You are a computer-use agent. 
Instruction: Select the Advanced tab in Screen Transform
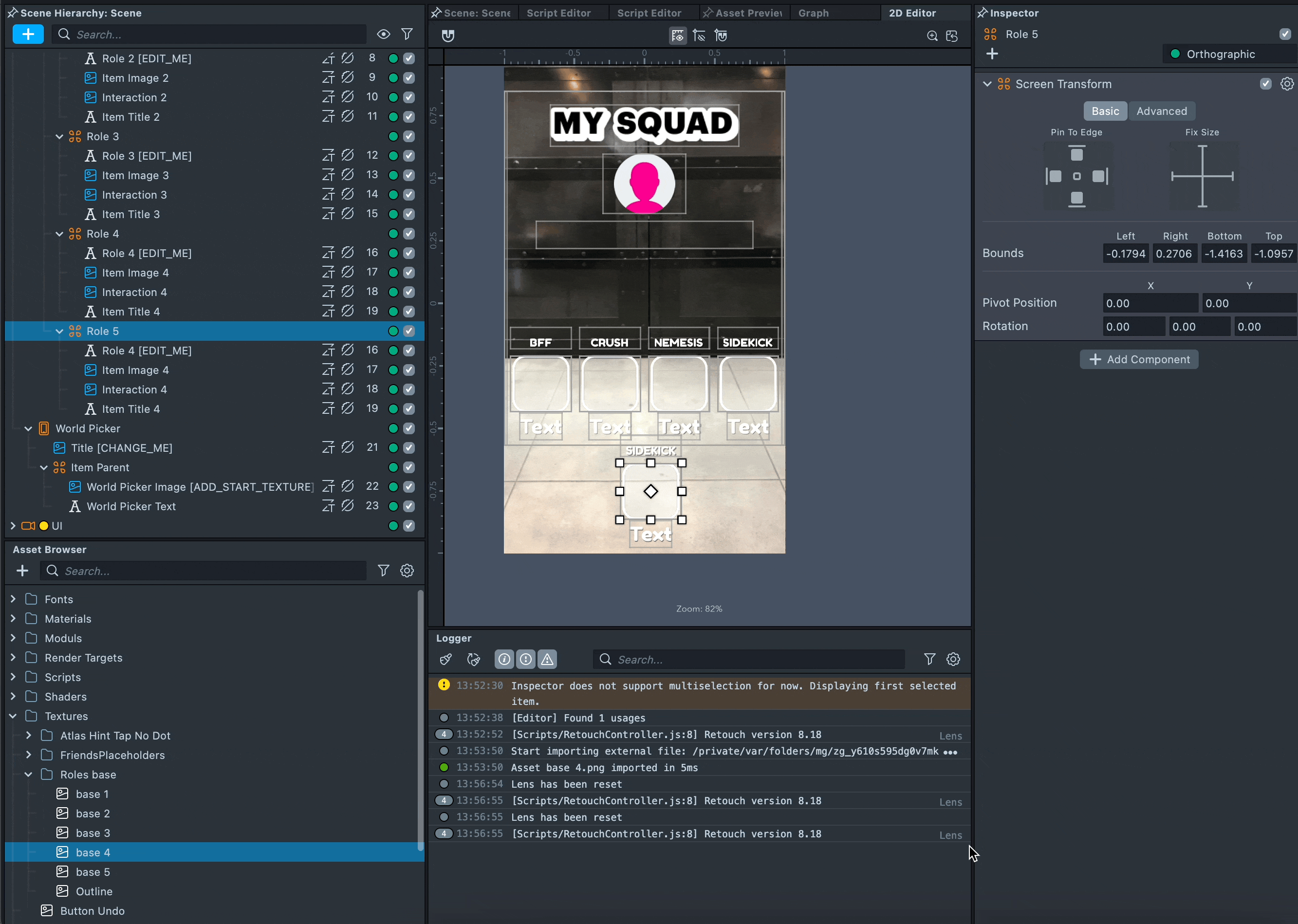[1161, 111]
